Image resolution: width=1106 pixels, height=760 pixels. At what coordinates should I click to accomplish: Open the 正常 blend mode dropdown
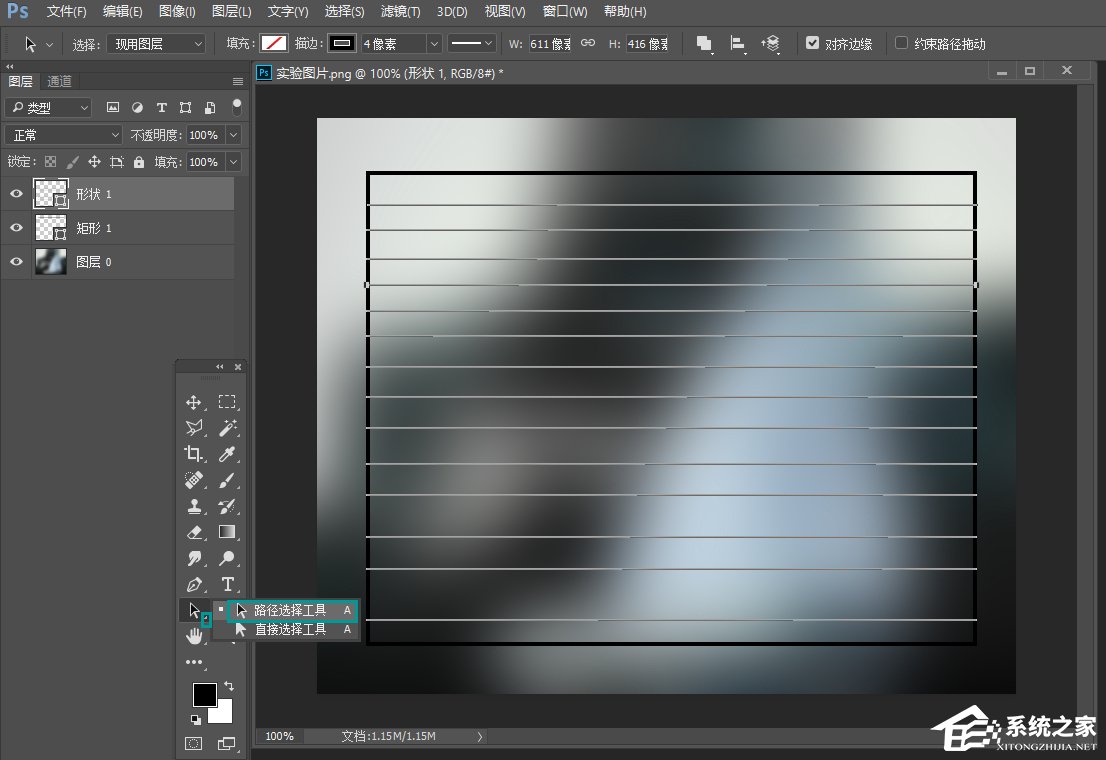point(64,135)
